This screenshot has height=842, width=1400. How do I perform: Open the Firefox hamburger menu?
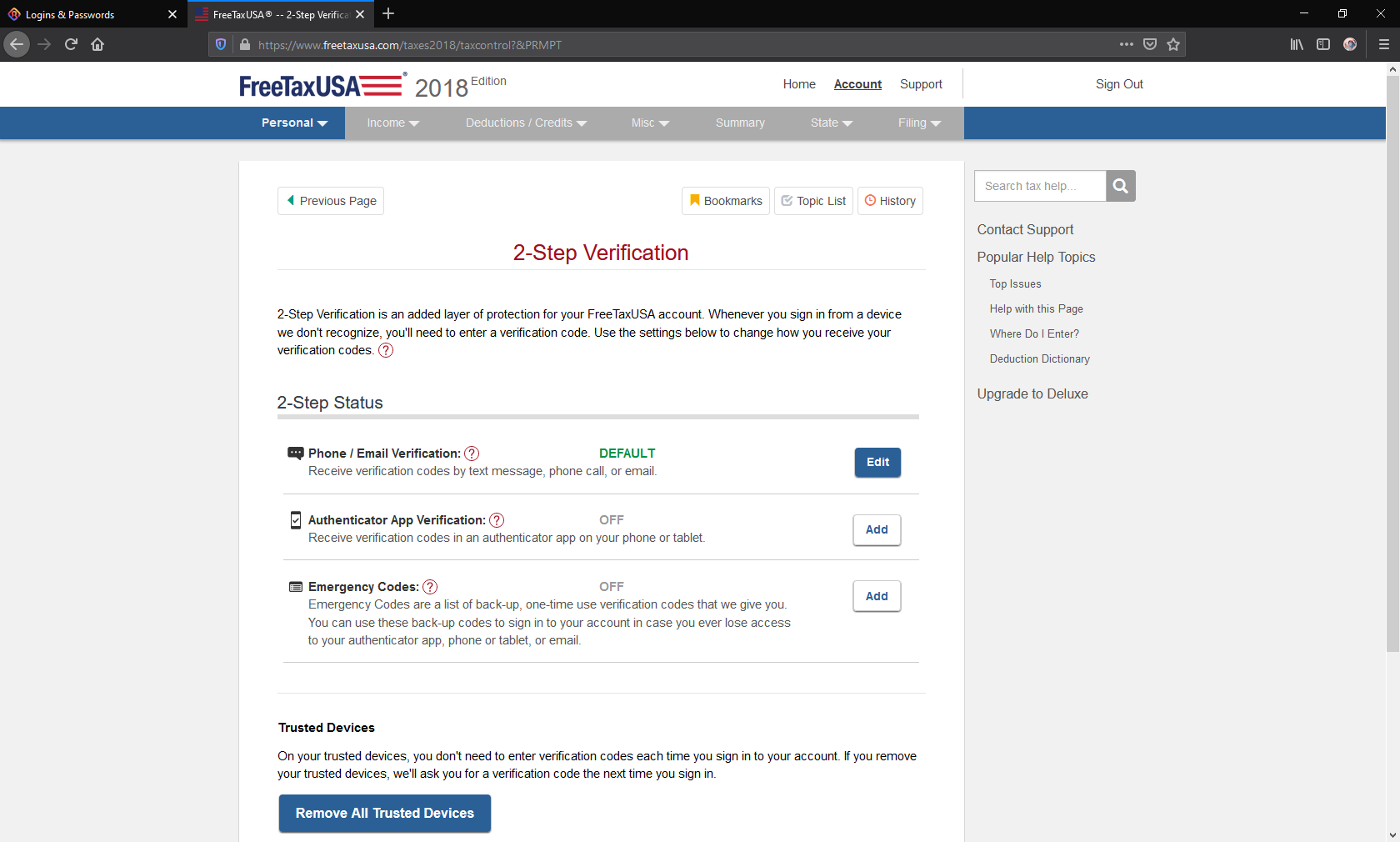(1384, 44)
